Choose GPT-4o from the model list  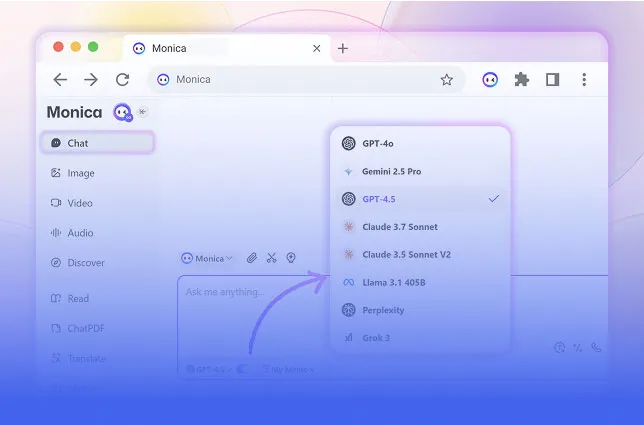(x=420, y=143)
